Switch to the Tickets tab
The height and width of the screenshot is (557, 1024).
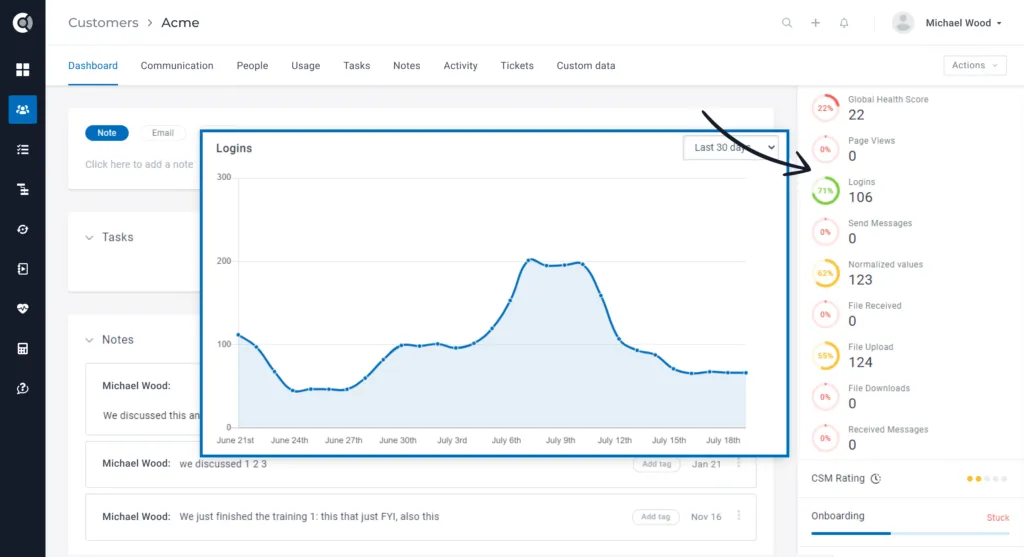pos(517,65)
